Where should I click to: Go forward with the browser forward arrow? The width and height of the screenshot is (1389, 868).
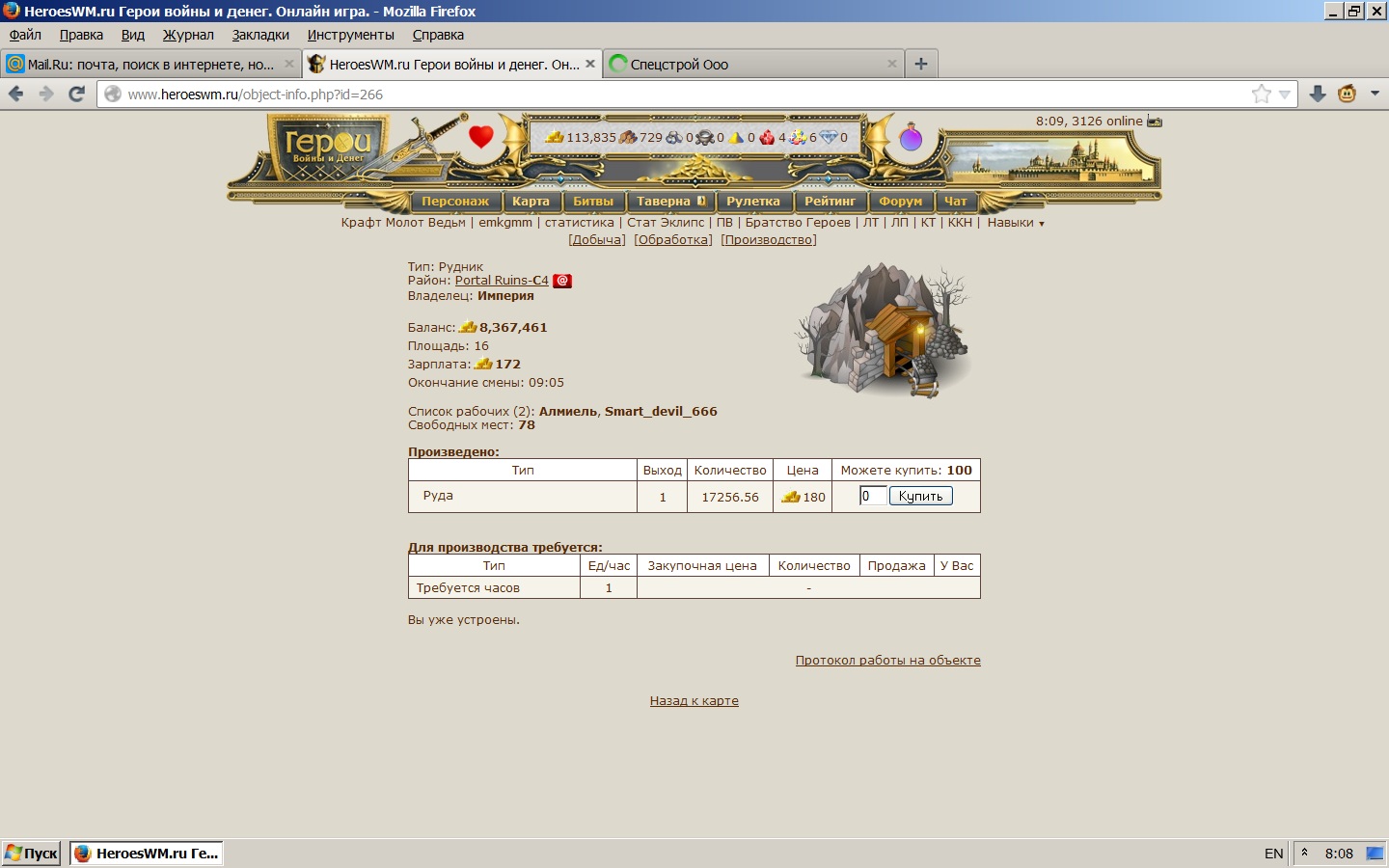pos(46,94)
